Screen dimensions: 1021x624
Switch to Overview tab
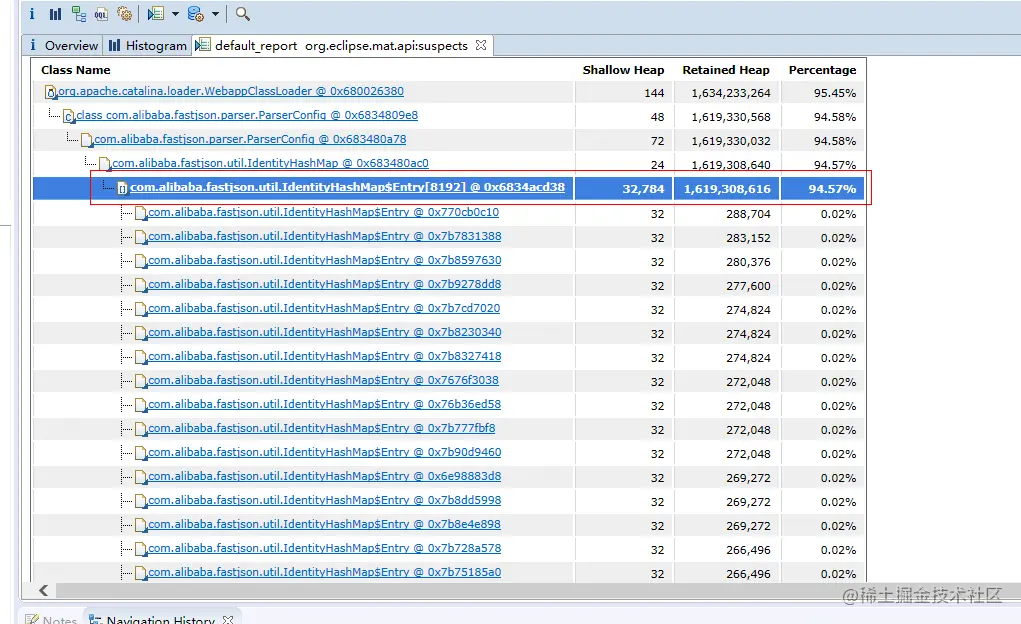[63, 46]
